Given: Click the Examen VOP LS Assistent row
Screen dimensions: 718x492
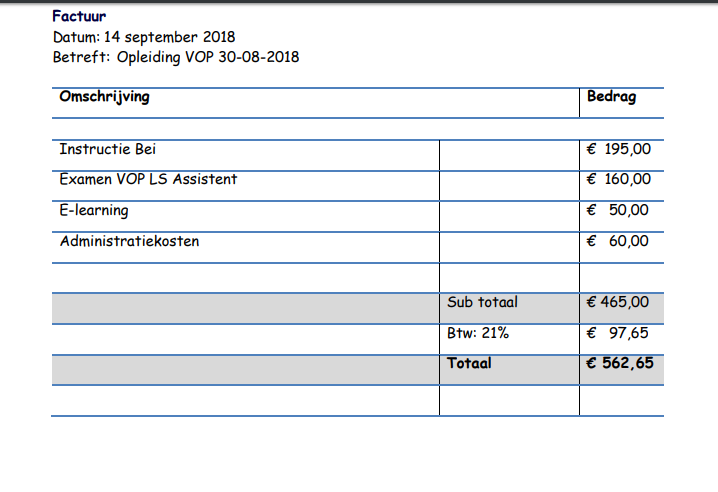Looking at the screenshot, I should point(148,180).
